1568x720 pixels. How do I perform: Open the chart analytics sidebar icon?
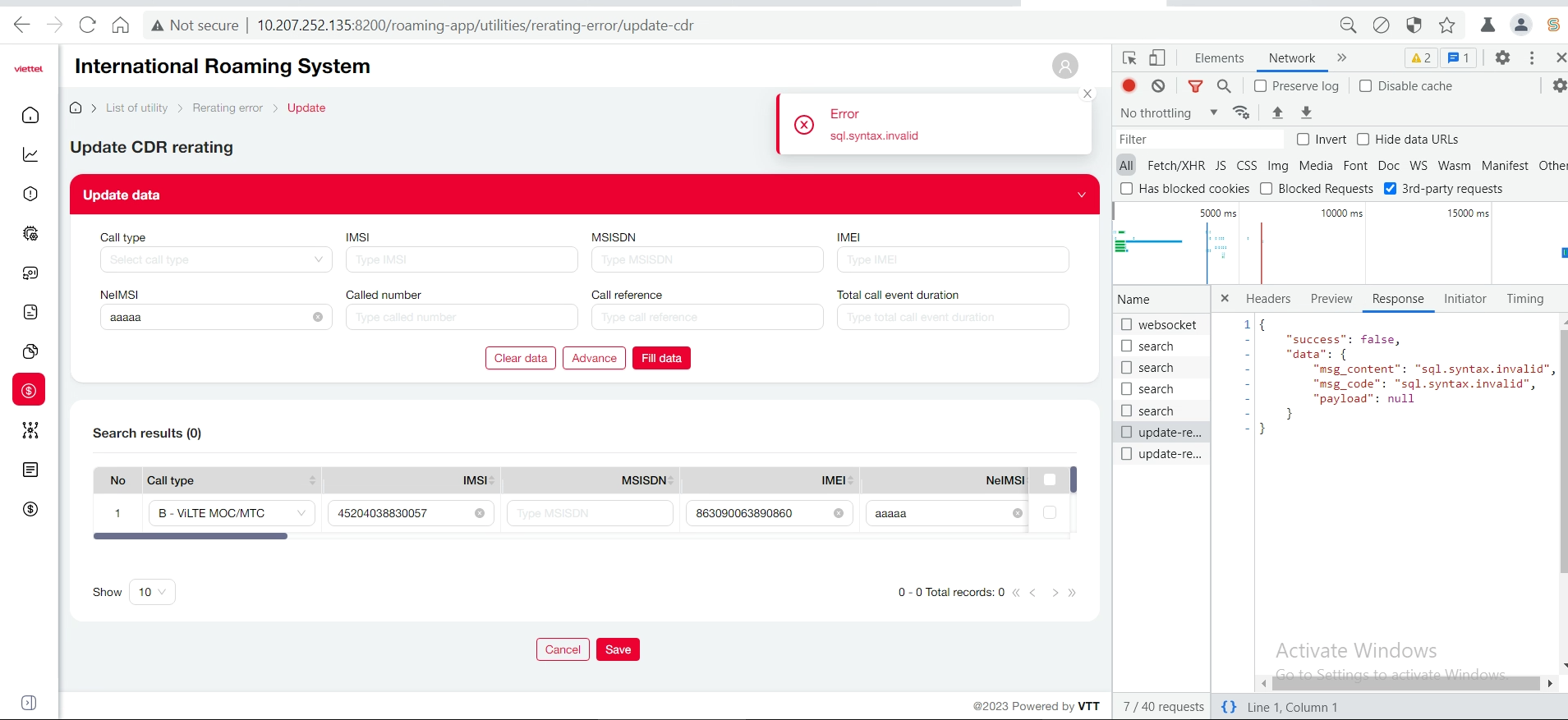[x=30, y=154]
